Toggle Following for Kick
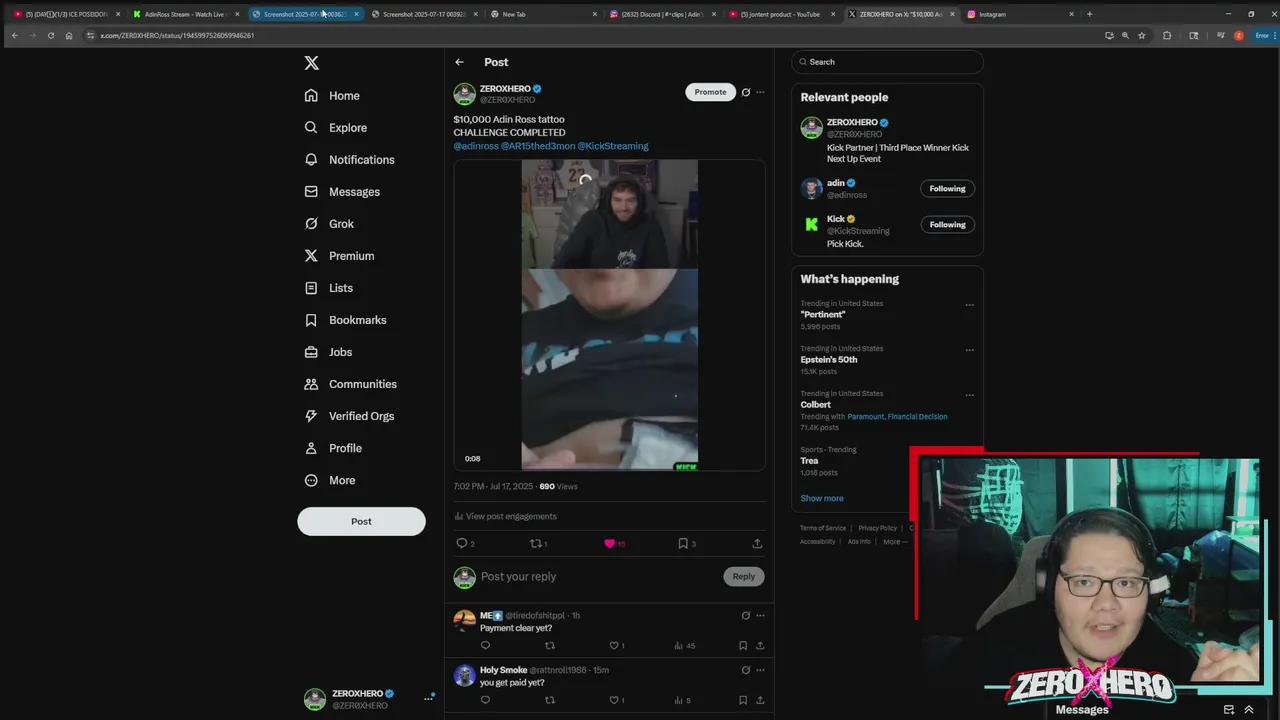1280x720 pixels. pyautogui.click(x=947, y=225)
